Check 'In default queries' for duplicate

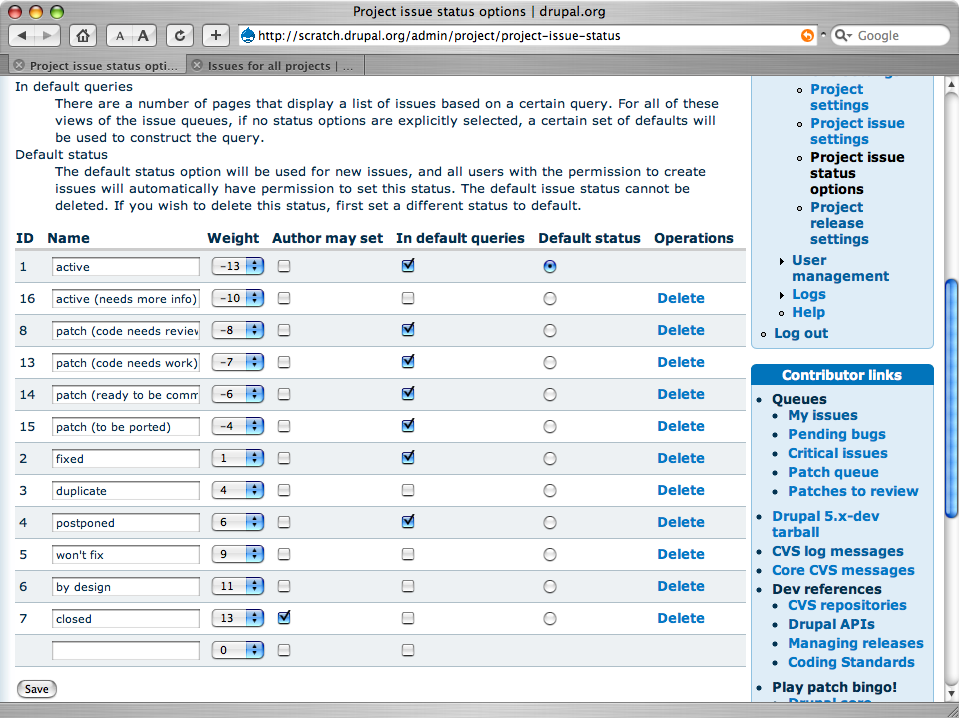(408, 490)
